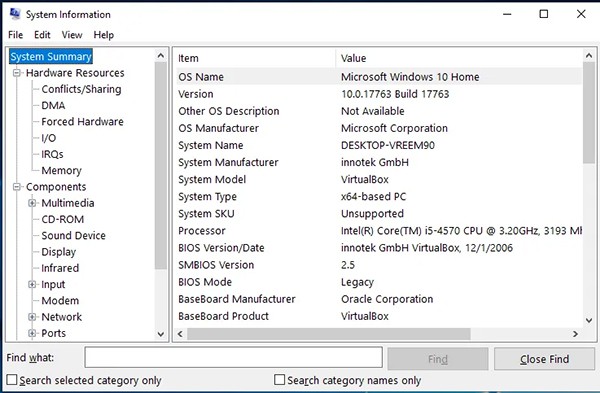The height and width of the screenshot is (393, 600).
Task: Open Conflicts/Sharing category
Action: tap(81, 89)
